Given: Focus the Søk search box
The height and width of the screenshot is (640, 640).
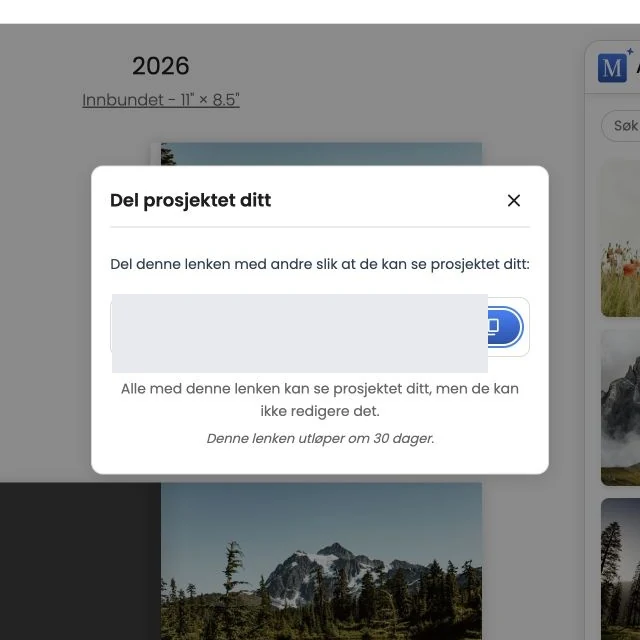Looking at the screenshot, I should pos(621,126).
